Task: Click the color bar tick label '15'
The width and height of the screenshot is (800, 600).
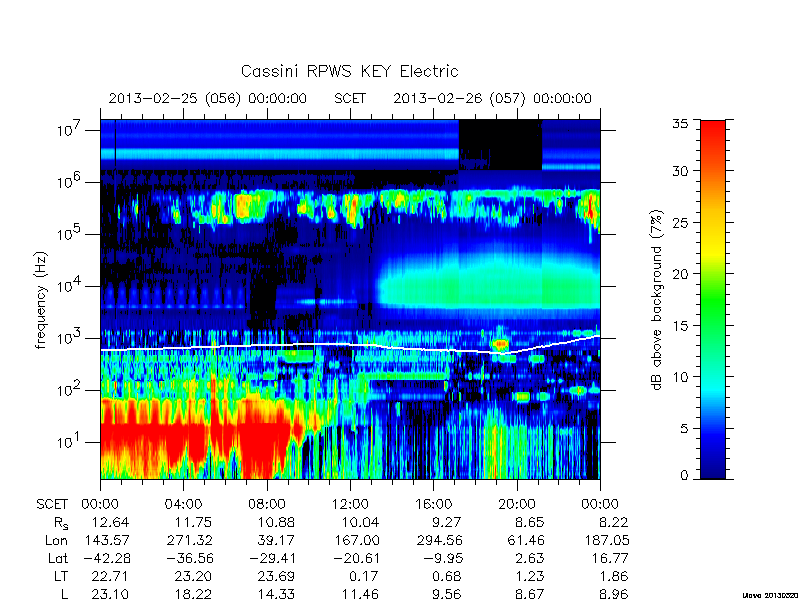Action: [680, 325]
